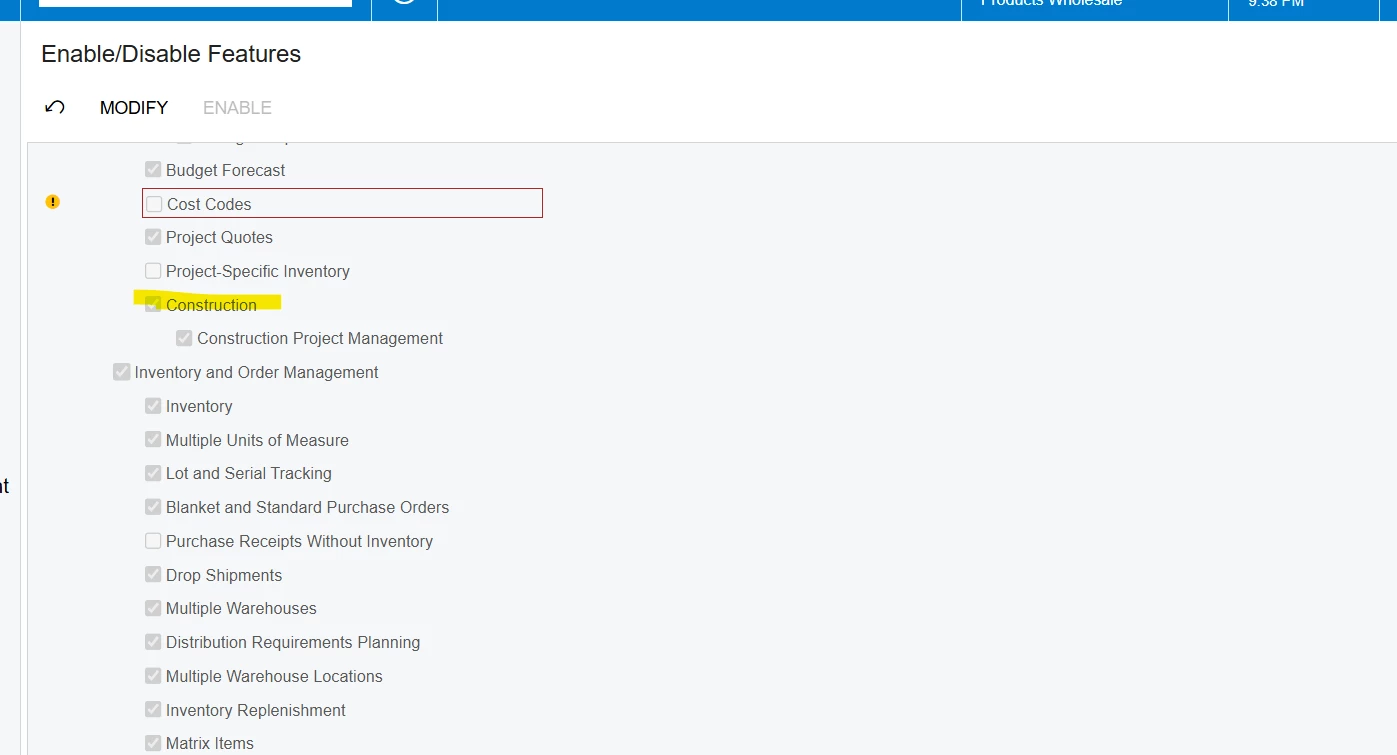Click the MODIFY button
1397x755 pixels.
click(x=133, y=107)
